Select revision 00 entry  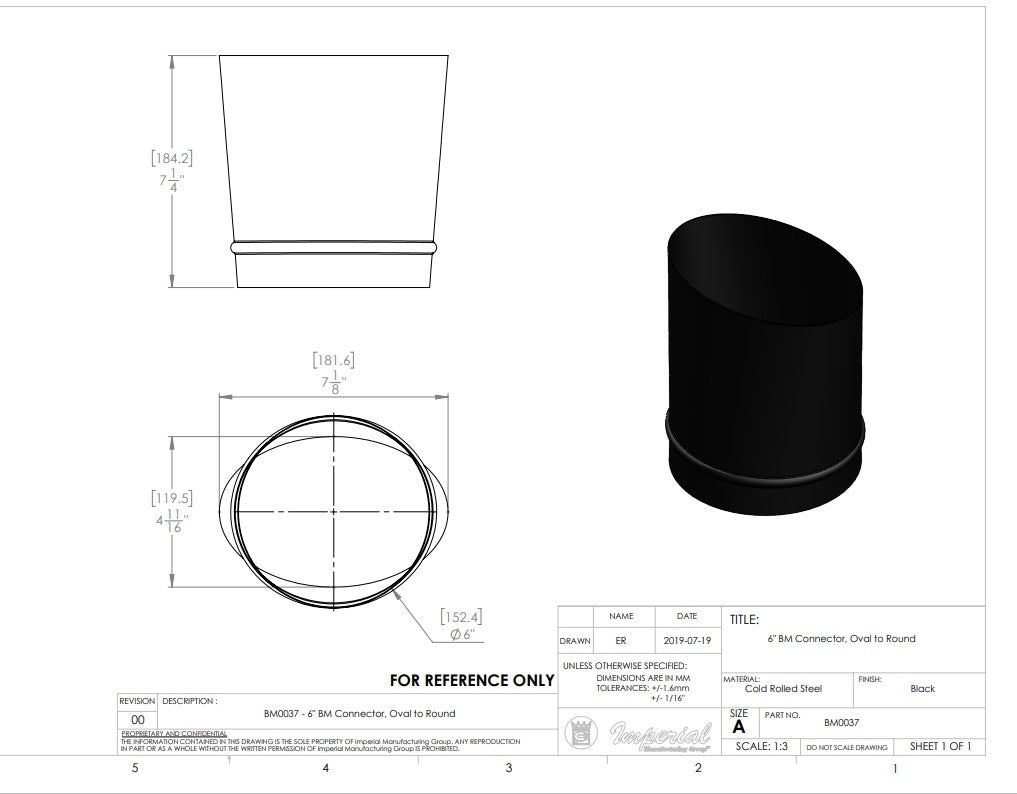(138, 717)
